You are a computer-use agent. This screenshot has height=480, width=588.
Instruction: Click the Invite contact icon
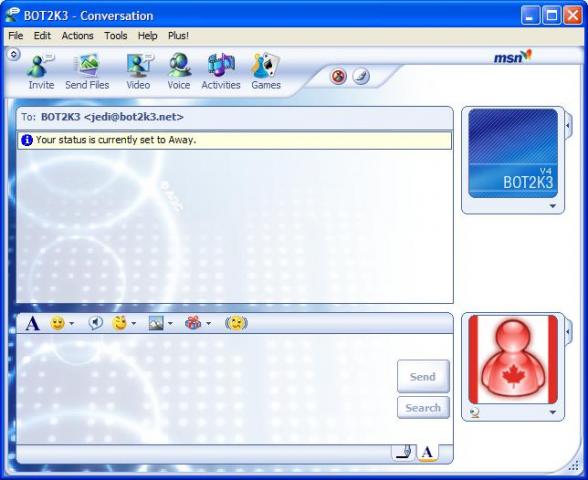pos(40,71)
